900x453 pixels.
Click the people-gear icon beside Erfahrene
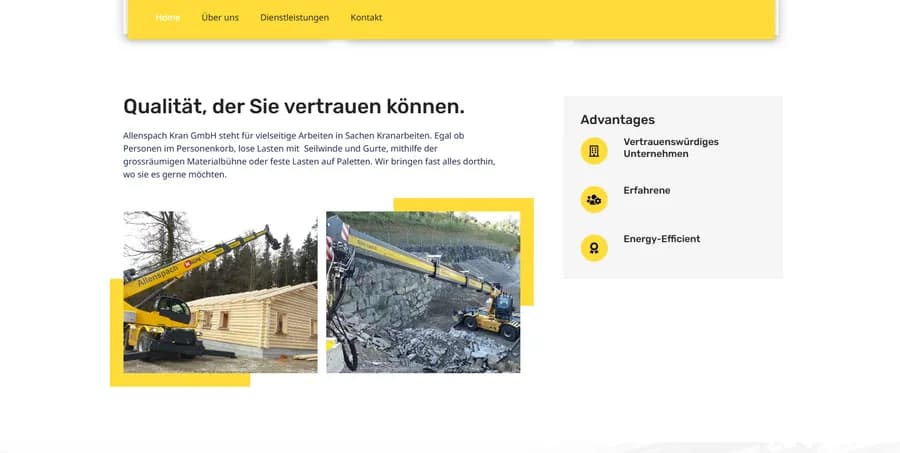click(594, 200)
